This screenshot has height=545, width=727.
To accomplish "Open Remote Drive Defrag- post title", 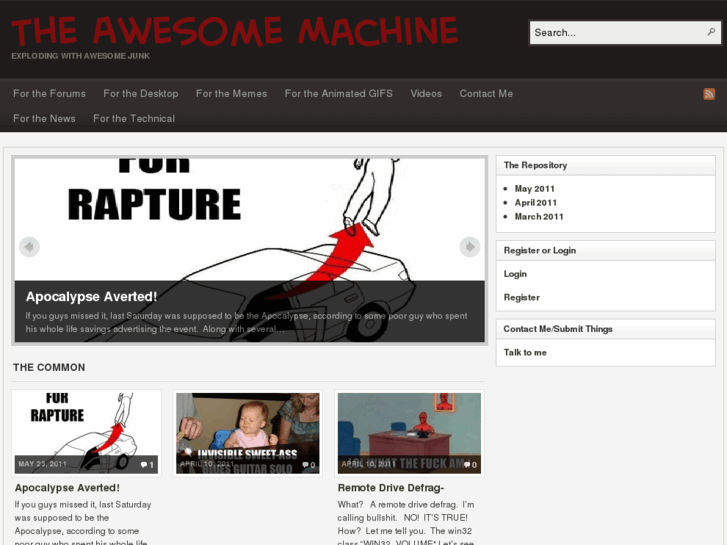I will pyautogui.click(x=390, y=488).
